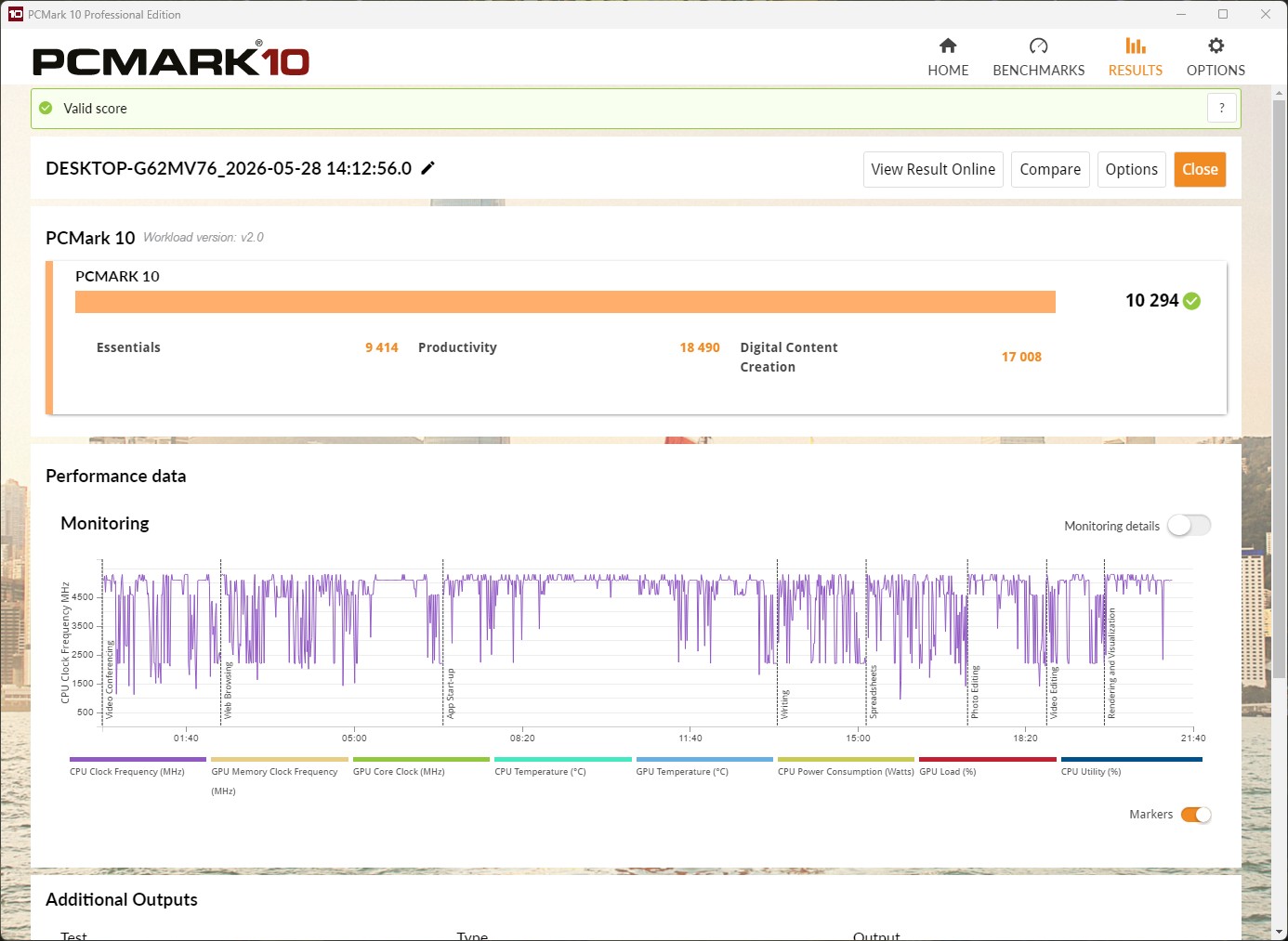Screen dimensions: 1288x941
Task: Click View Result Online button
Action: 933,169
